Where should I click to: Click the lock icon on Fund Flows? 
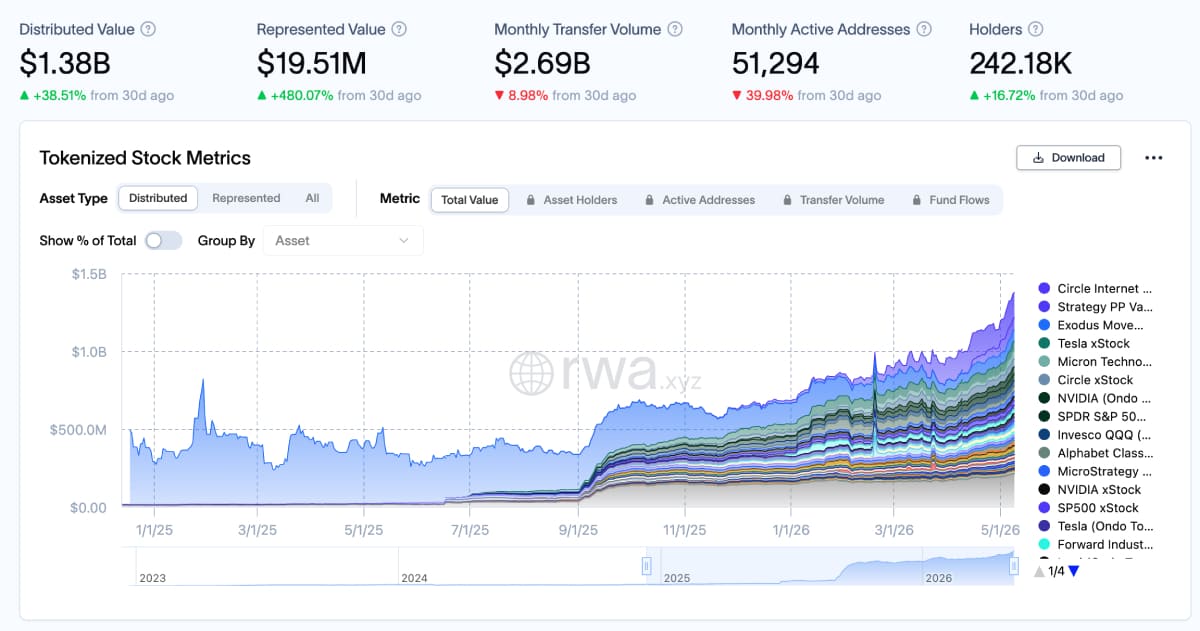tap(919, 200)
